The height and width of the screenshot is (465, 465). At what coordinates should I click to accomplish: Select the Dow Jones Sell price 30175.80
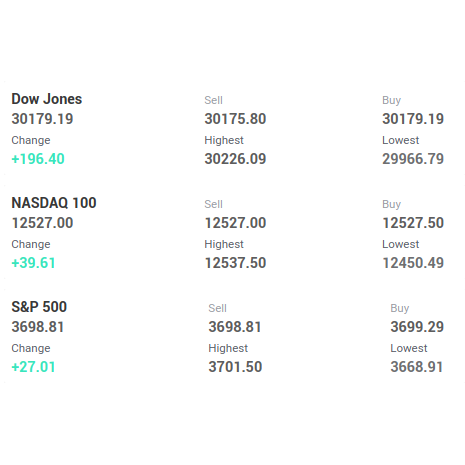tap(235, 119)
